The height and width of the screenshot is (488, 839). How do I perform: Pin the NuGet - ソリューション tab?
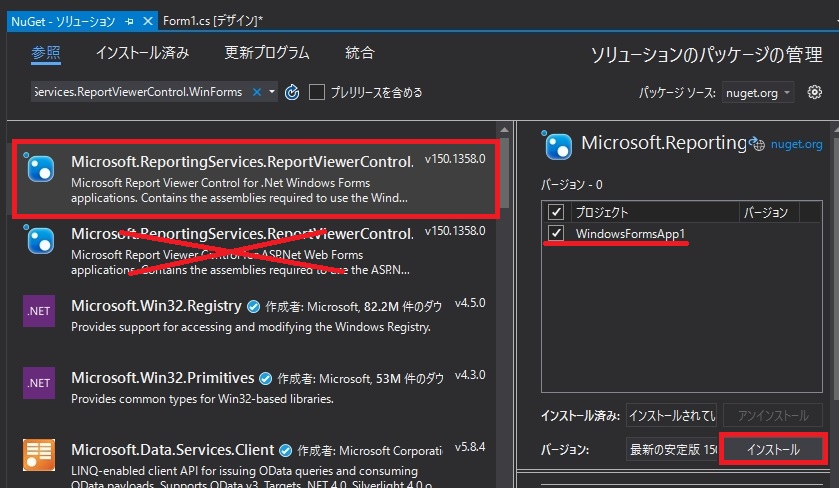pos(129,21)
